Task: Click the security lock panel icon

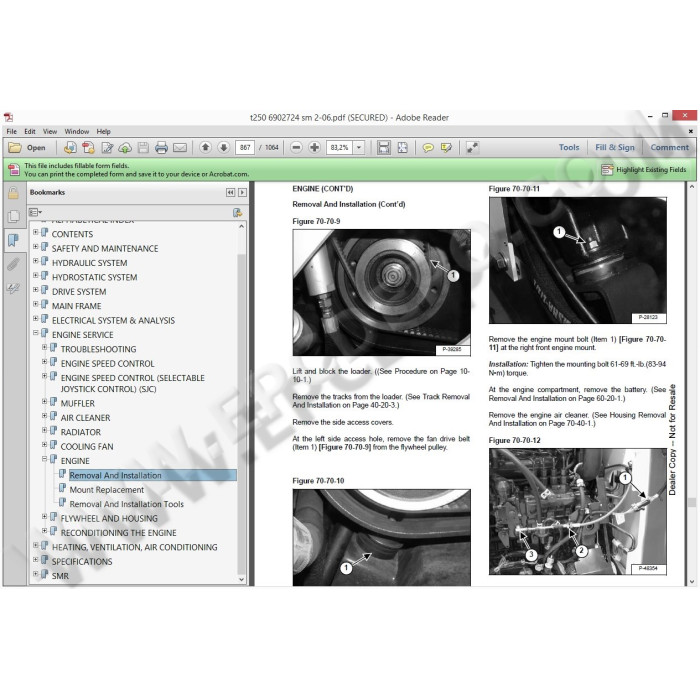Action: coord(13,193)
